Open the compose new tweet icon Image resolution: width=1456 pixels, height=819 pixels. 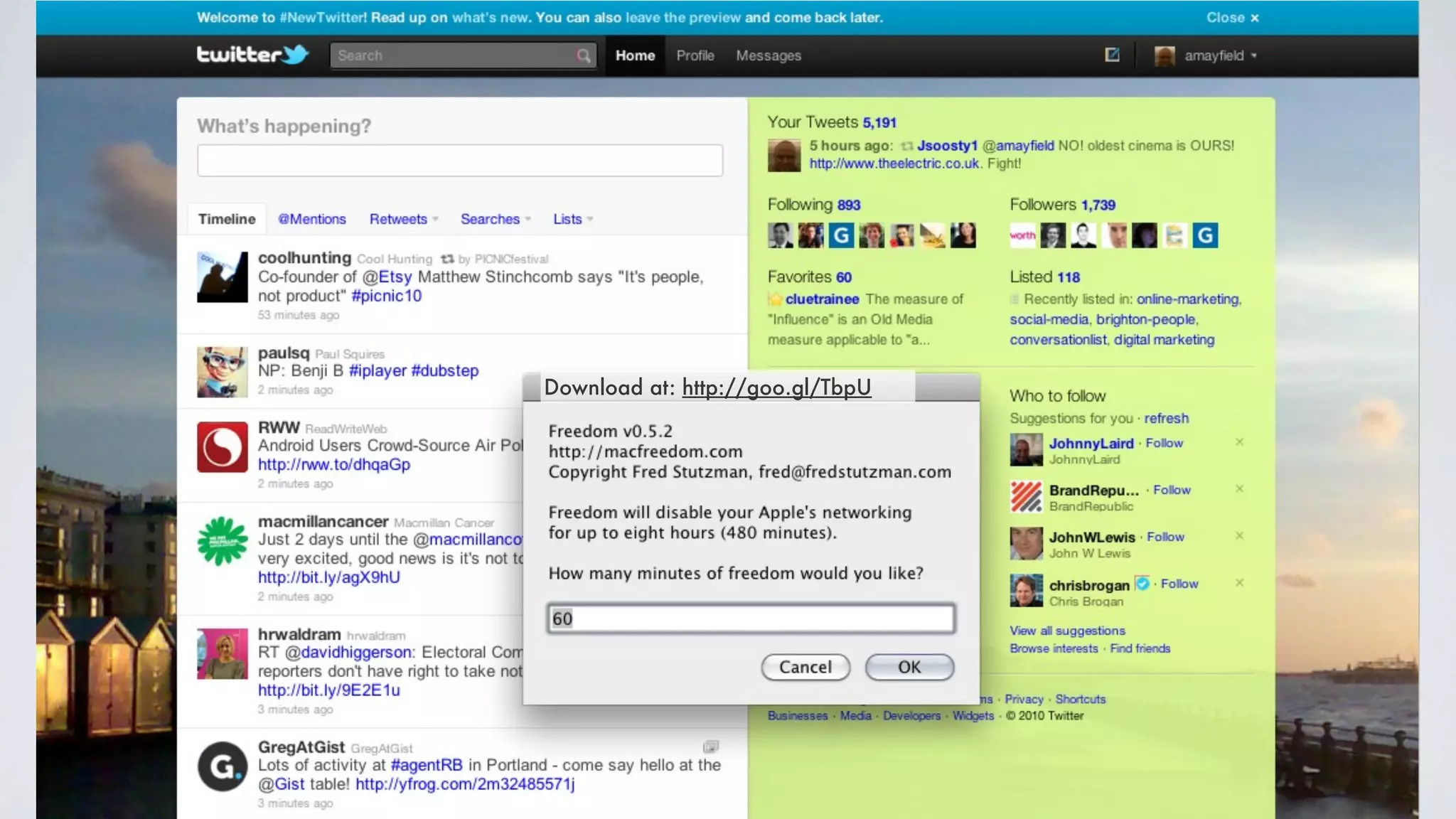tap(1112, 55)
